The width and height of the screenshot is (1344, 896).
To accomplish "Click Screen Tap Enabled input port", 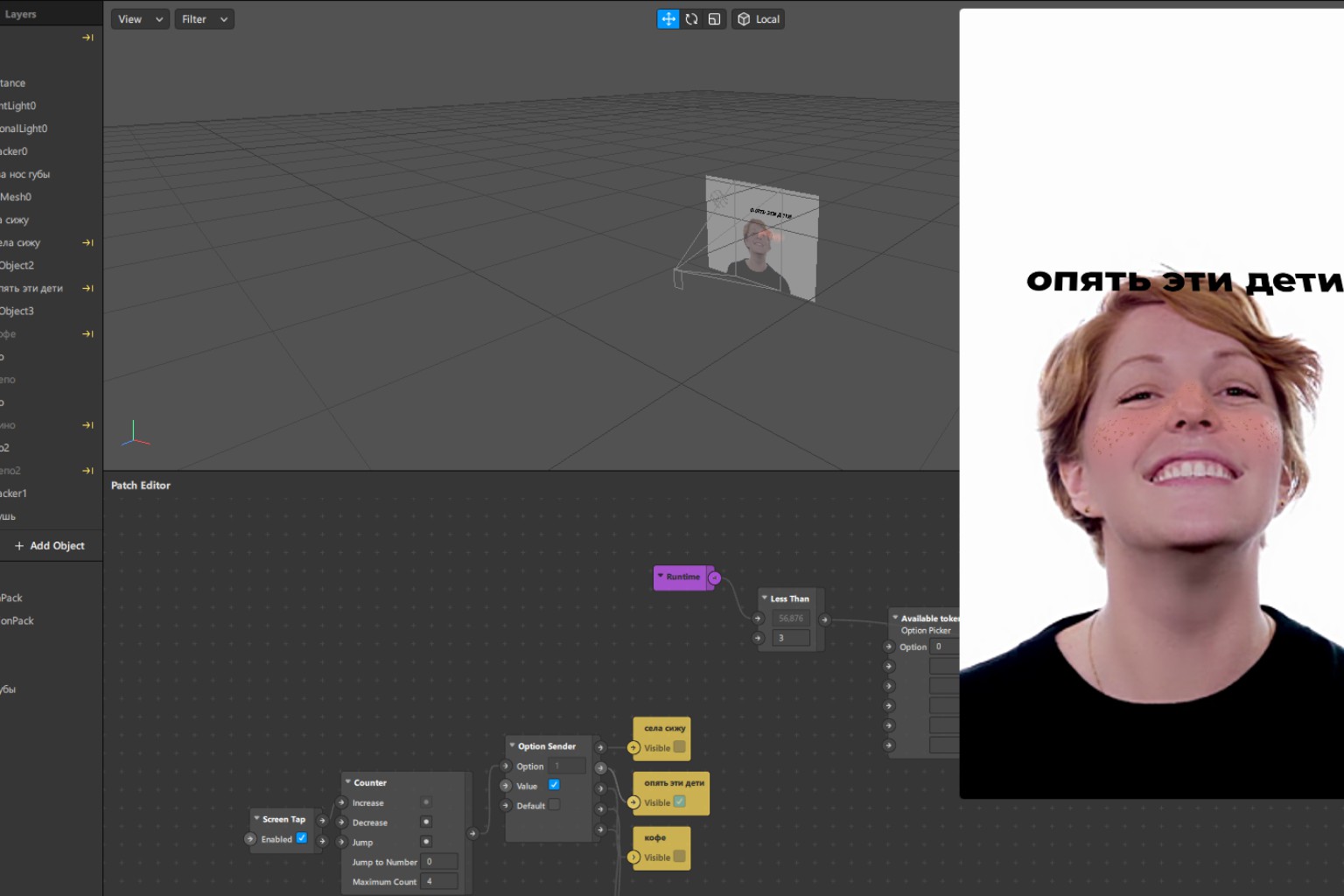I will tap(250, 839).
